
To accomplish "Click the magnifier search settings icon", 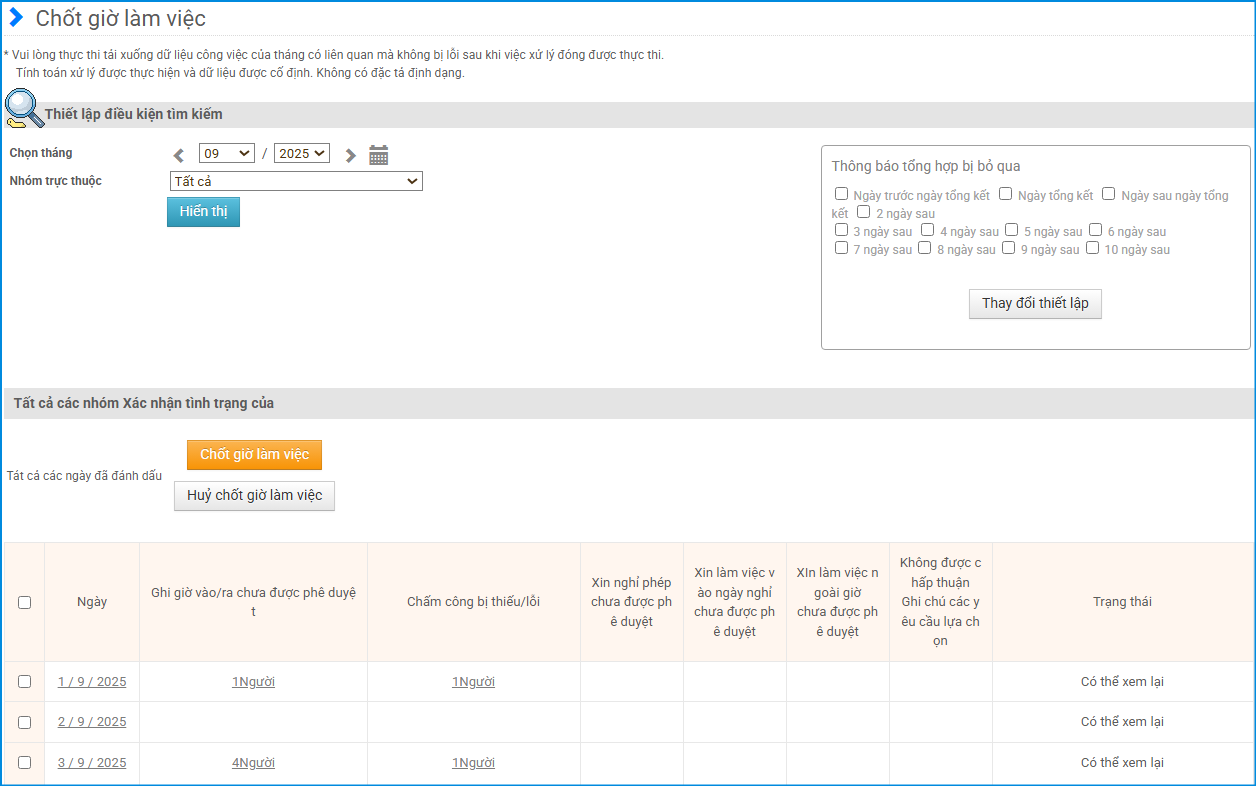I will point(23,109).
